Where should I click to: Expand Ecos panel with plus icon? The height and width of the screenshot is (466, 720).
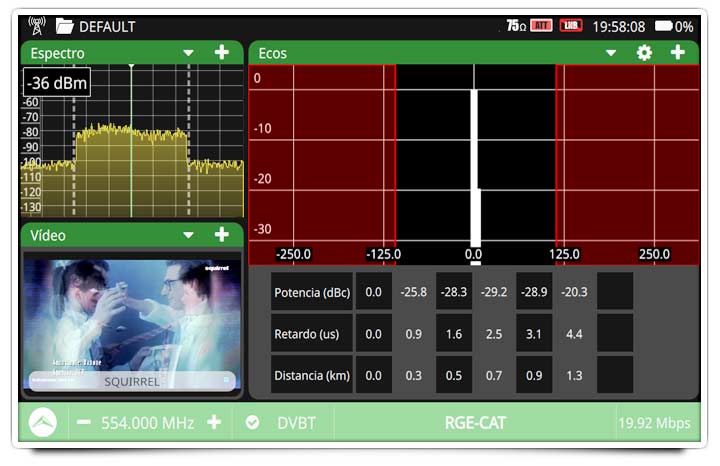pyautogui.click(x=678, y=52)
